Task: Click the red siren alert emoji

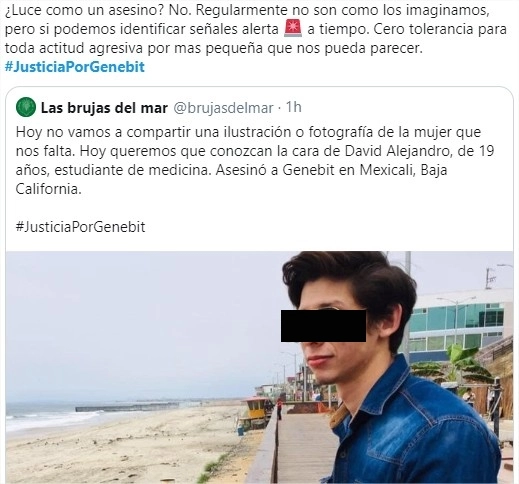Action: click(293, 28)
